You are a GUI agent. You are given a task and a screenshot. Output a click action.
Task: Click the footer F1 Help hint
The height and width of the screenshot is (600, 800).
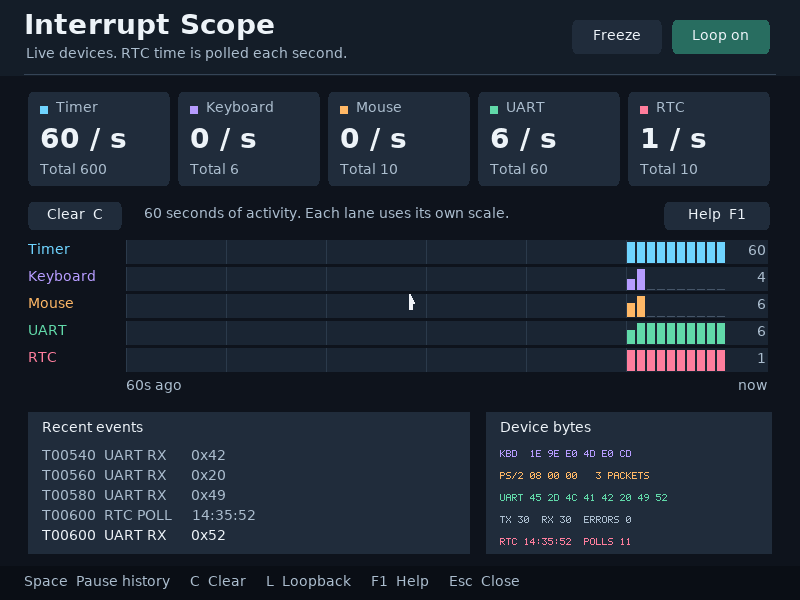click(x=399, y=581)
